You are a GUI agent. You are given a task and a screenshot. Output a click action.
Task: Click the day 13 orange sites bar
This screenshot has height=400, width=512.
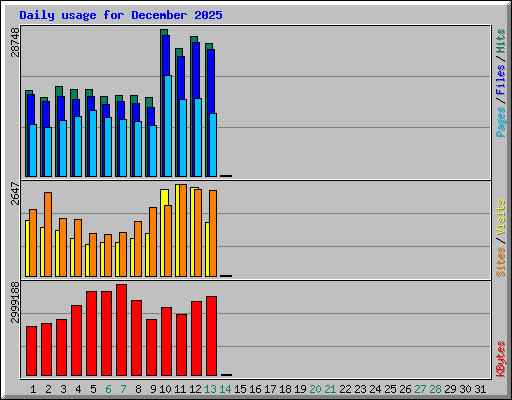point(213,233)
